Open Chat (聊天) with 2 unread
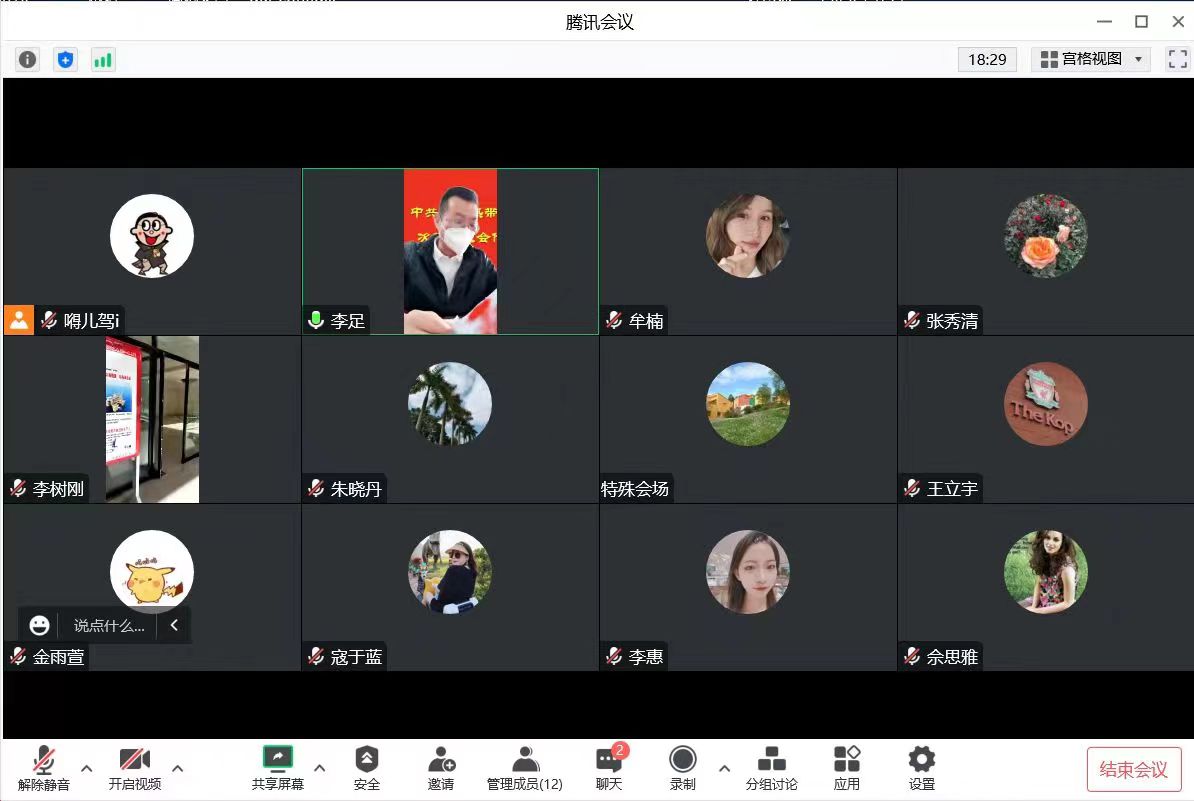1194x801 pixels. 609,768
